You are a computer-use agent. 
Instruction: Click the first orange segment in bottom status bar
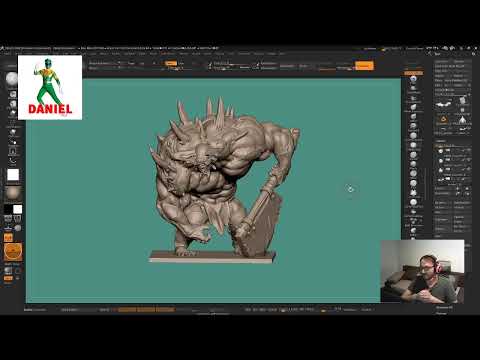pyautogui.click(x=127, y=310)
